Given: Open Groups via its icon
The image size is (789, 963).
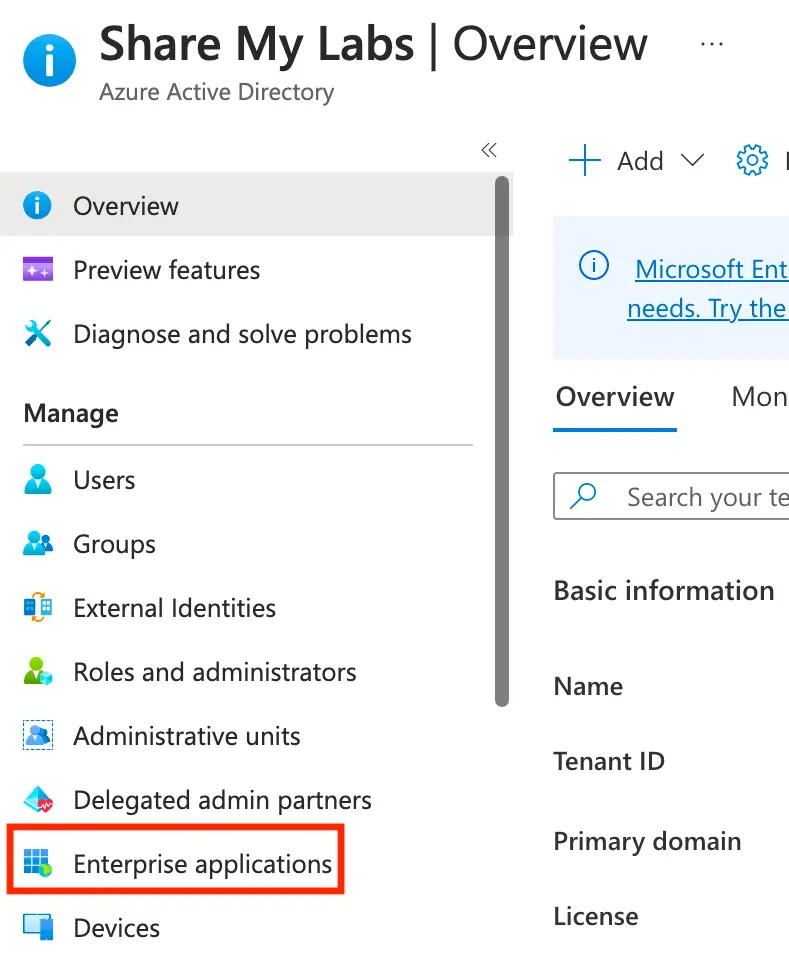Looking at the screenshot, I should (x=38, y=544).
